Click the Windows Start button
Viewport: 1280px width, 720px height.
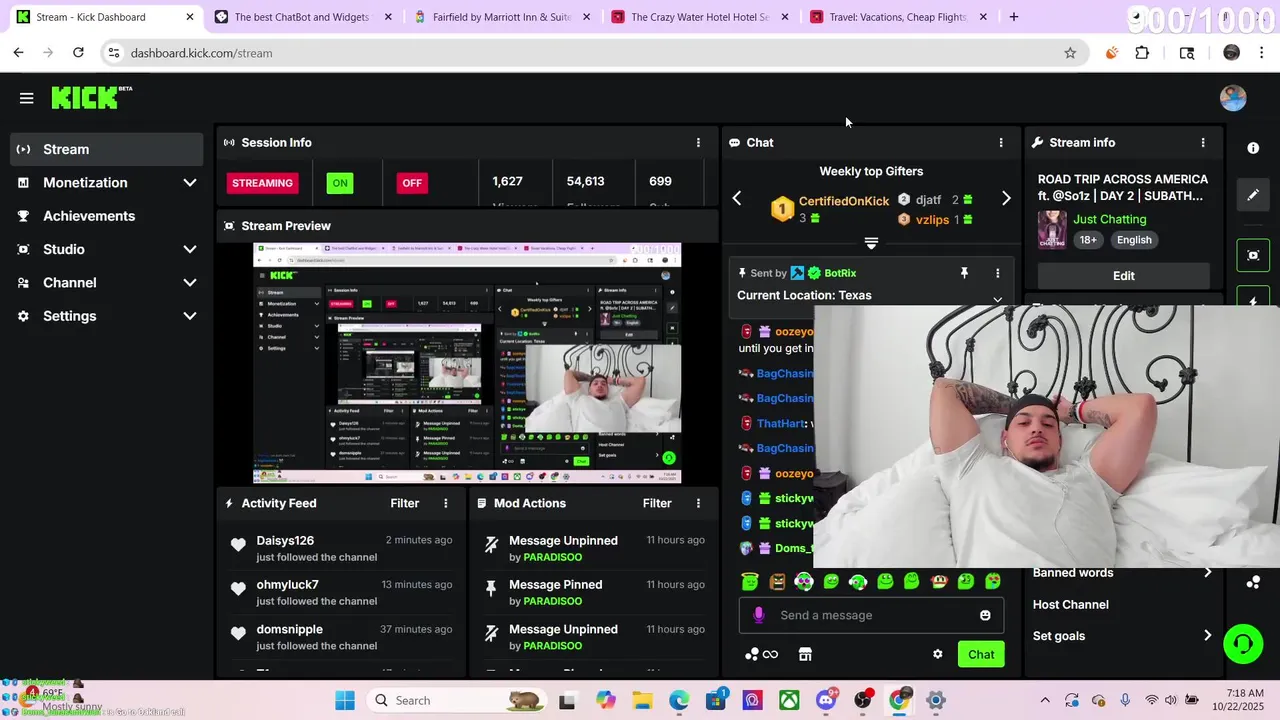point(345,700)
